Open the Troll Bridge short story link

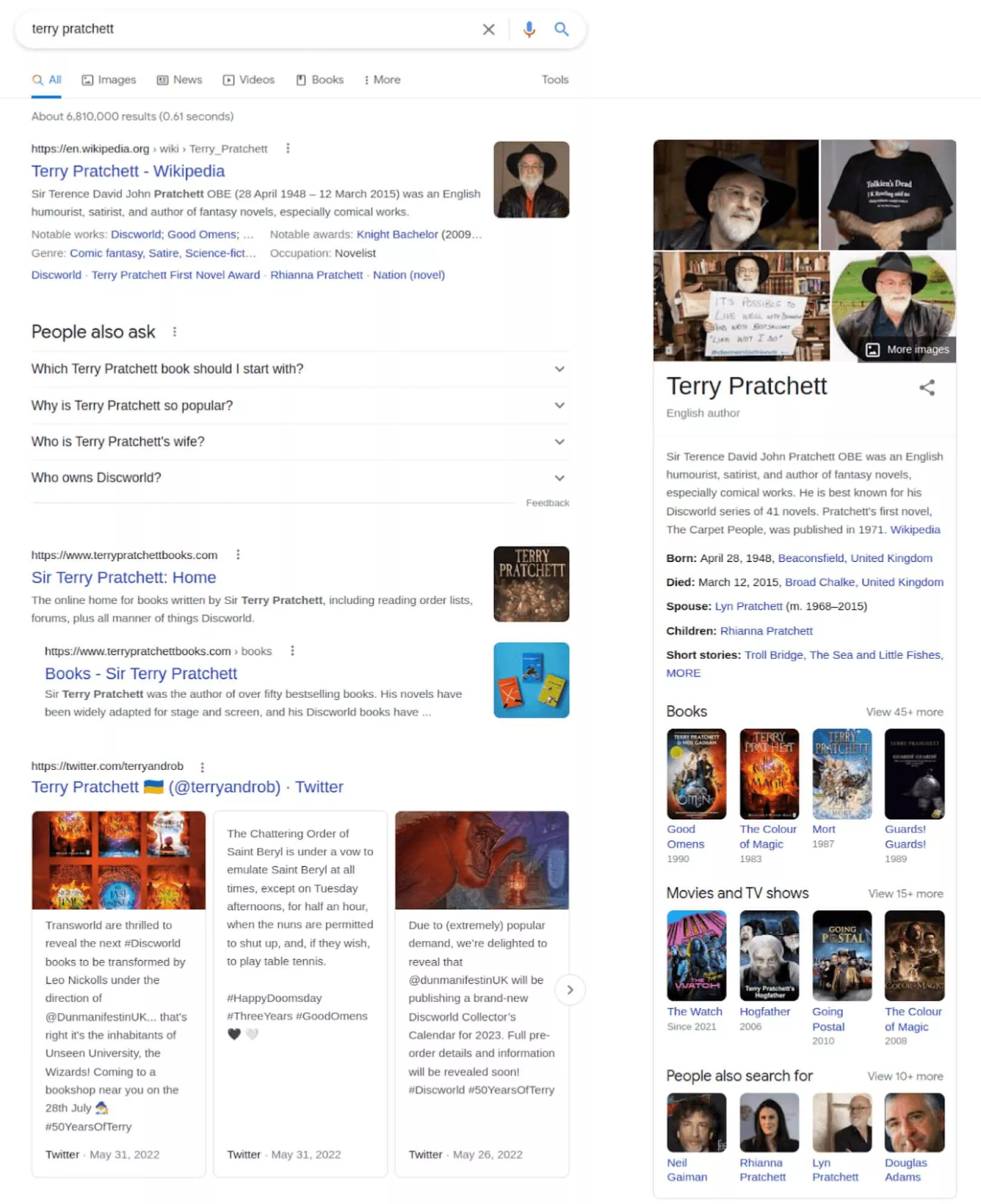tap(773, 655)
